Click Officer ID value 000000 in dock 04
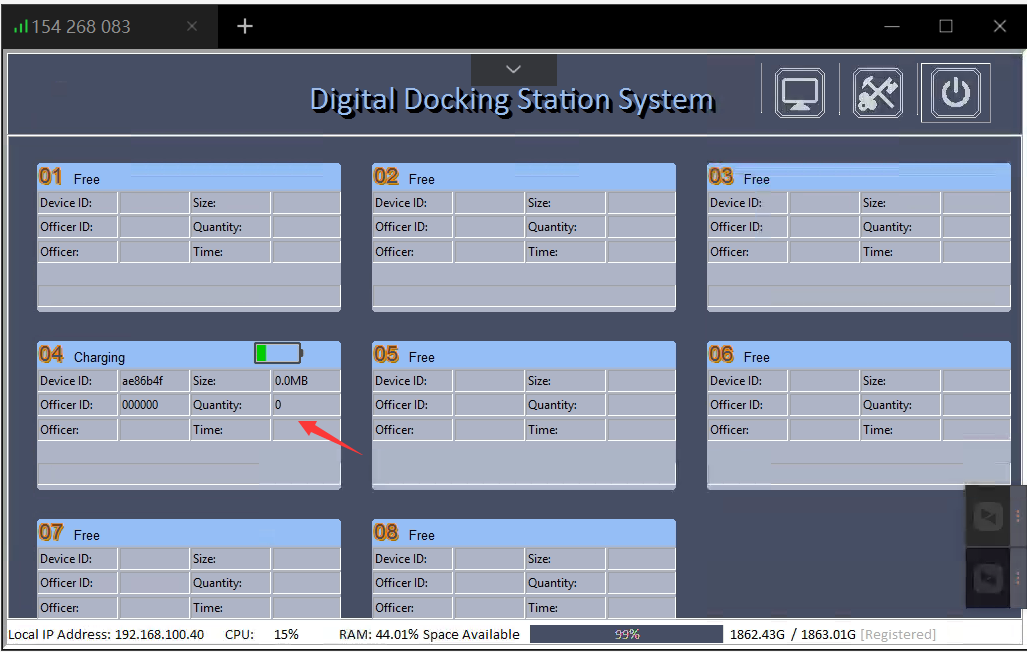1027x652 pixels. point(140,405)
